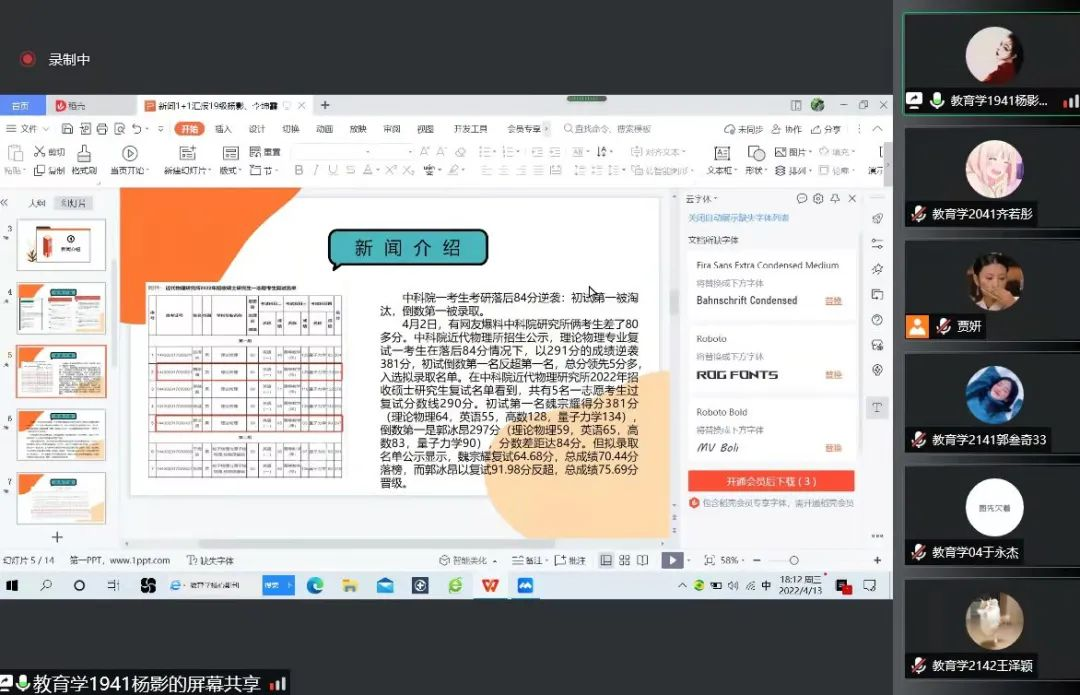Pin the cloud fonts panel
Screen dimensions: 1080x695
(835, 199)
